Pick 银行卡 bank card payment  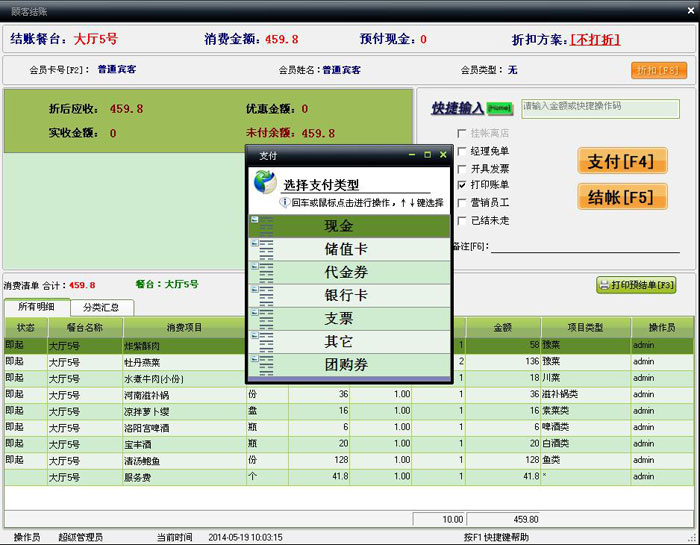(x=338, y=296)
